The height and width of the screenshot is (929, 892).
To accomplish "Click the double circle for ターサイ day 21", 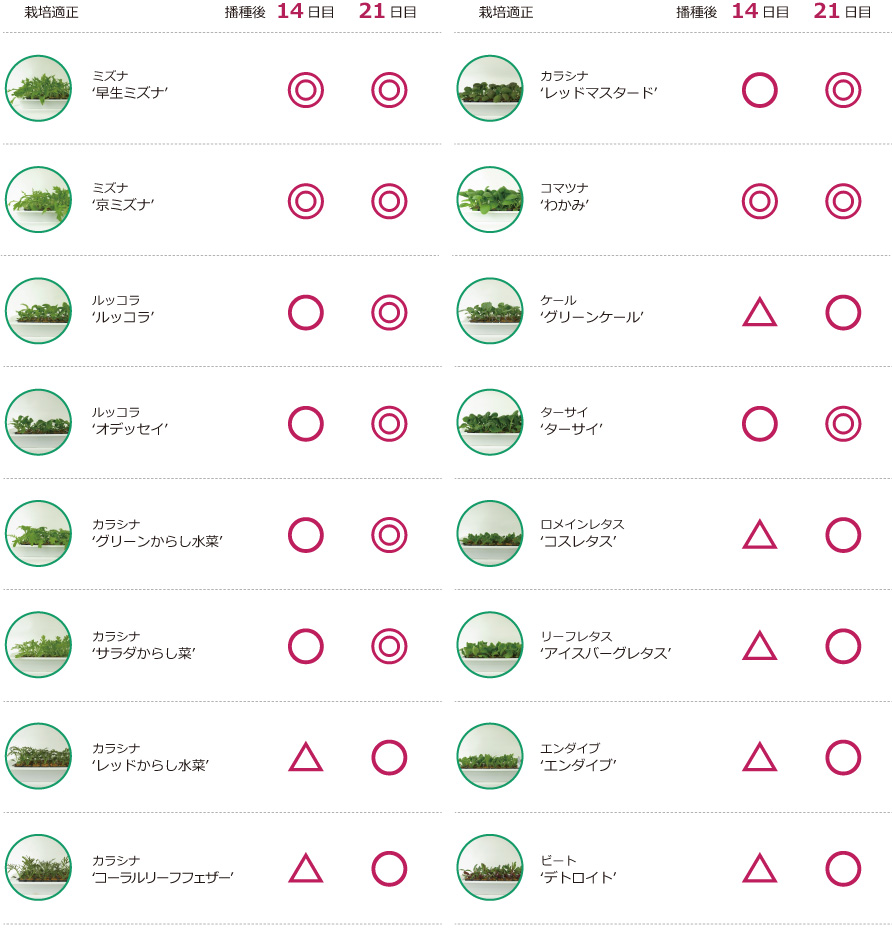I will [843, 424].
